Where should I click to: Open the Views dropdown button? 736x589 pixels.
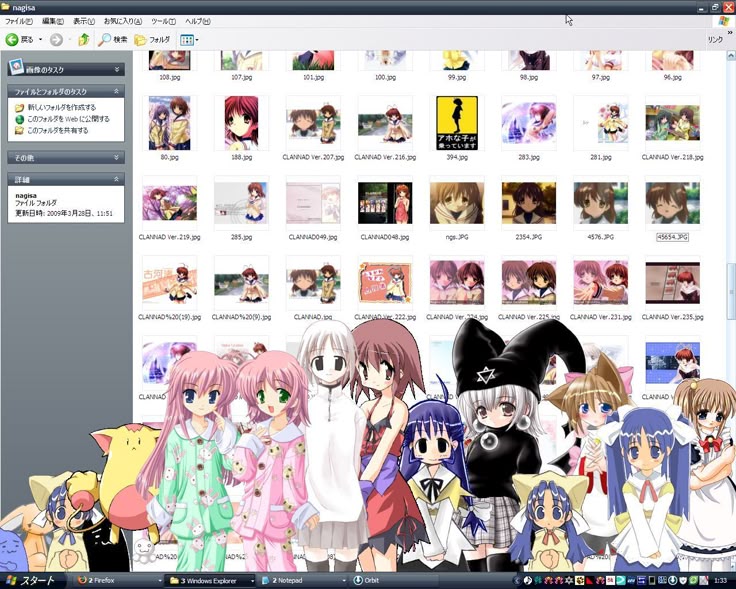point(188,40)
